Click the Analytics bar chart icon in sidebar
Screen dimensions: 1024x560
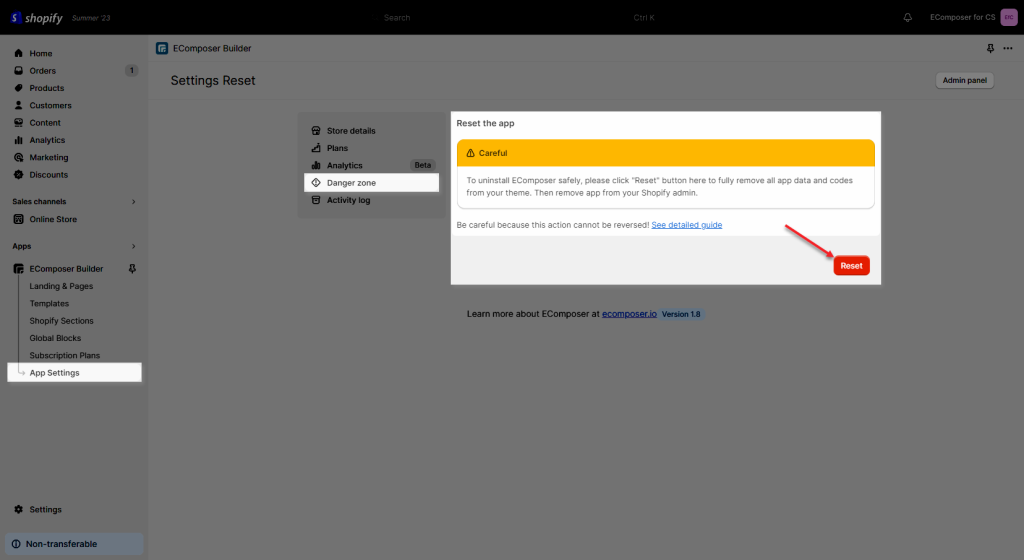(18, 140)
